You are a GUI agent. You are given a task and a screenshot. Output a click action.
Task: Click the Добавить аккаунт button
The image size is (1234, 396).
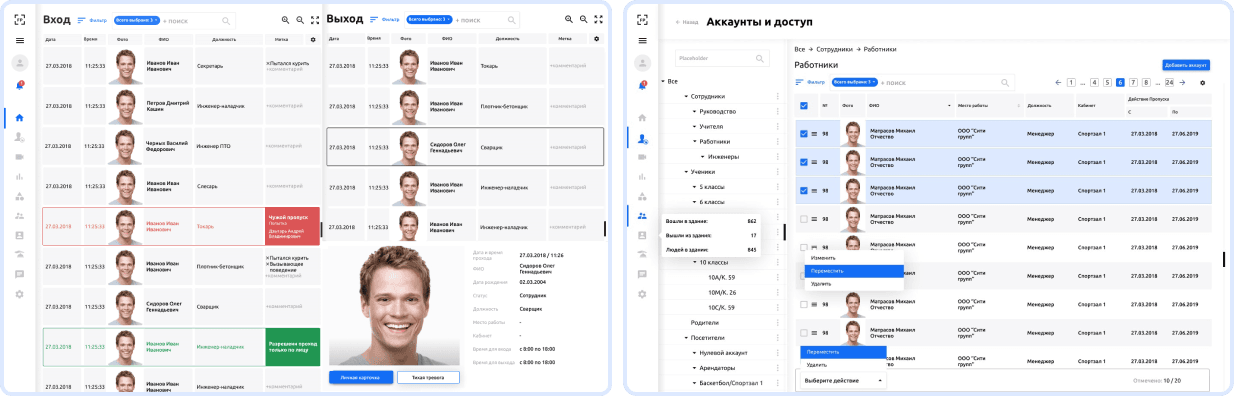(1185, 64)
